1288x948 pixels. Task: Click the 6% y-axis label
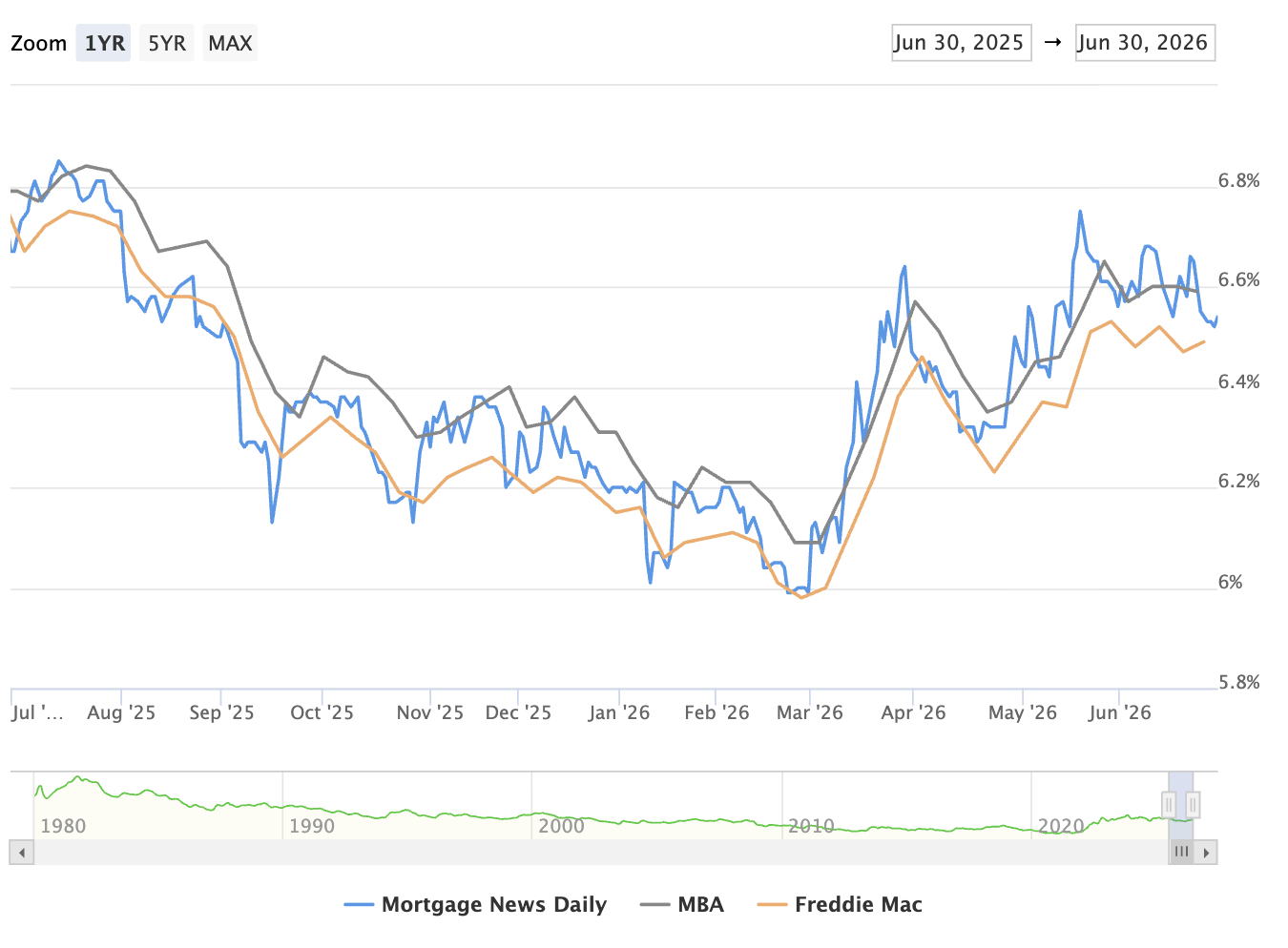(x=1231, y=582)
